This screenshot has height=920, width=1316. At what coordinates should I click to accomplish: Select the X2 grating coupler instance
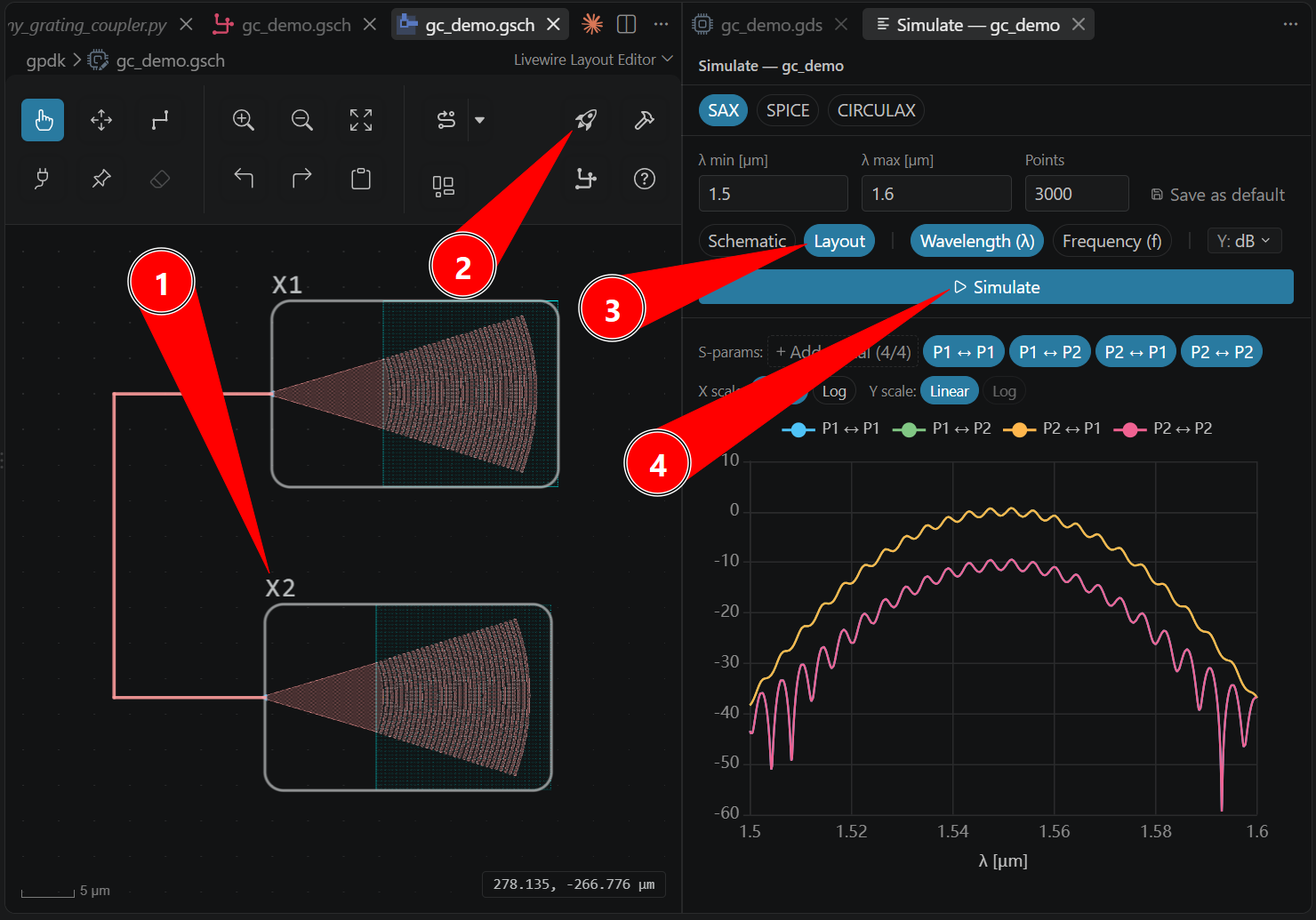408,697
